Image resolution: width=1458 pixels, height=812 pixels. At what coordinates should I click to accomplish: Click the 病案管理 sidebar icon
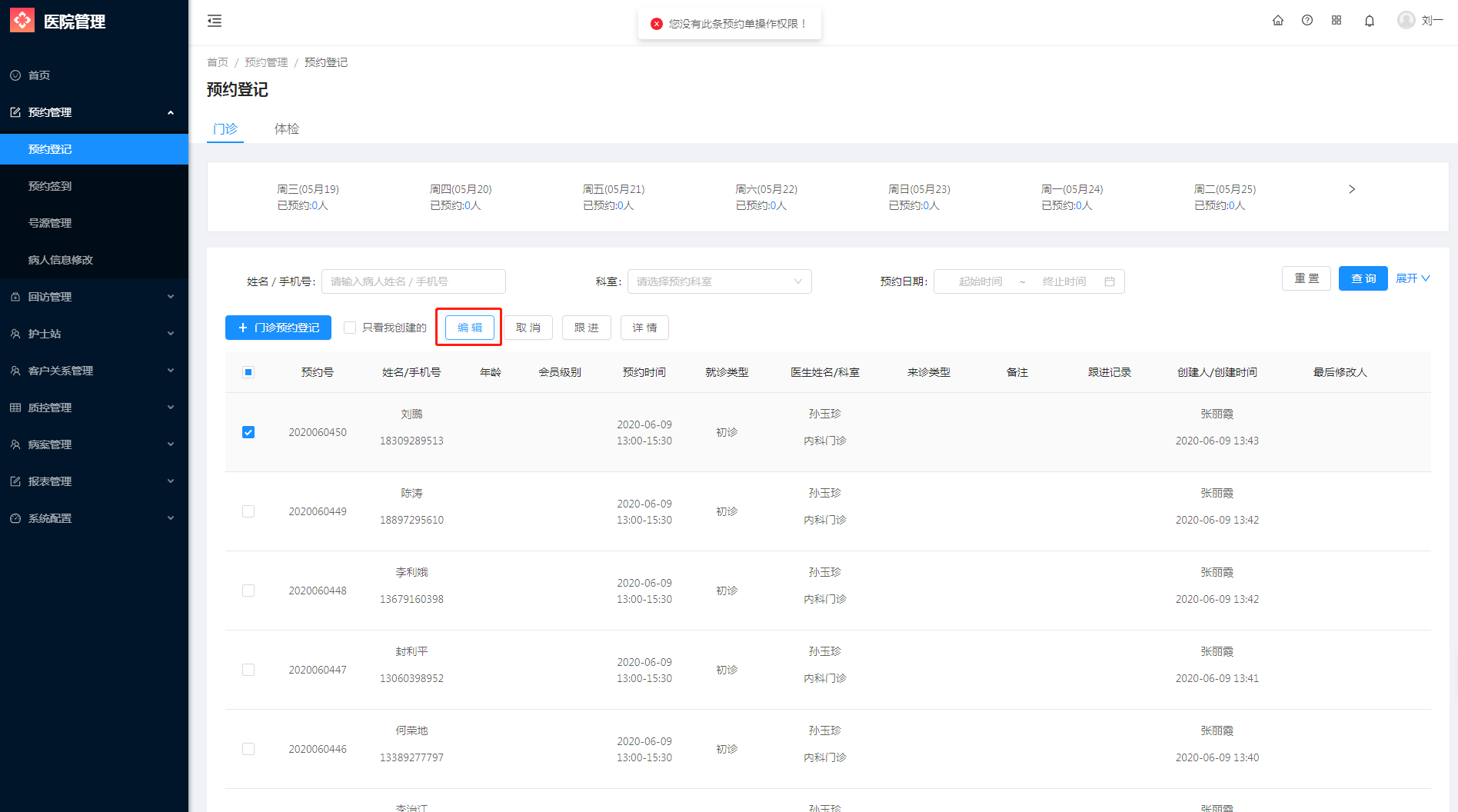pyautogui.click(x=15, y=444)
